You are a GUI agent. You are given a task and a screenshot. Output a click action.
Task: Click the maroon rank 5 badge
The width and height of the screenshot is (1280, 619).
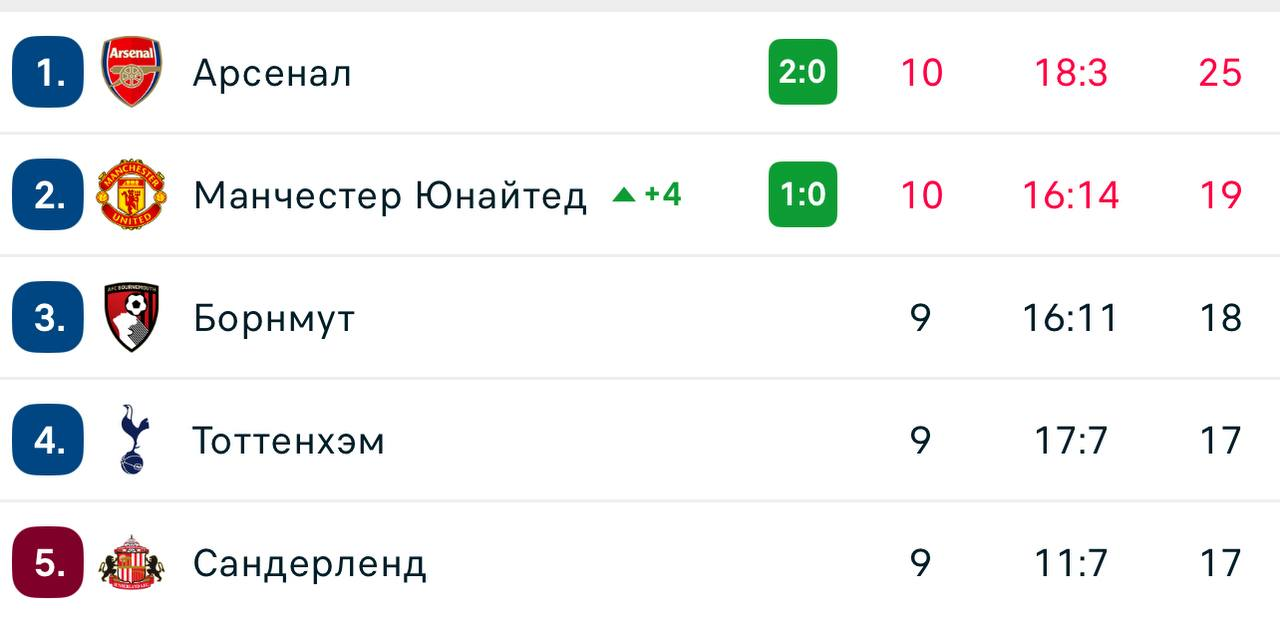(48, 563)
